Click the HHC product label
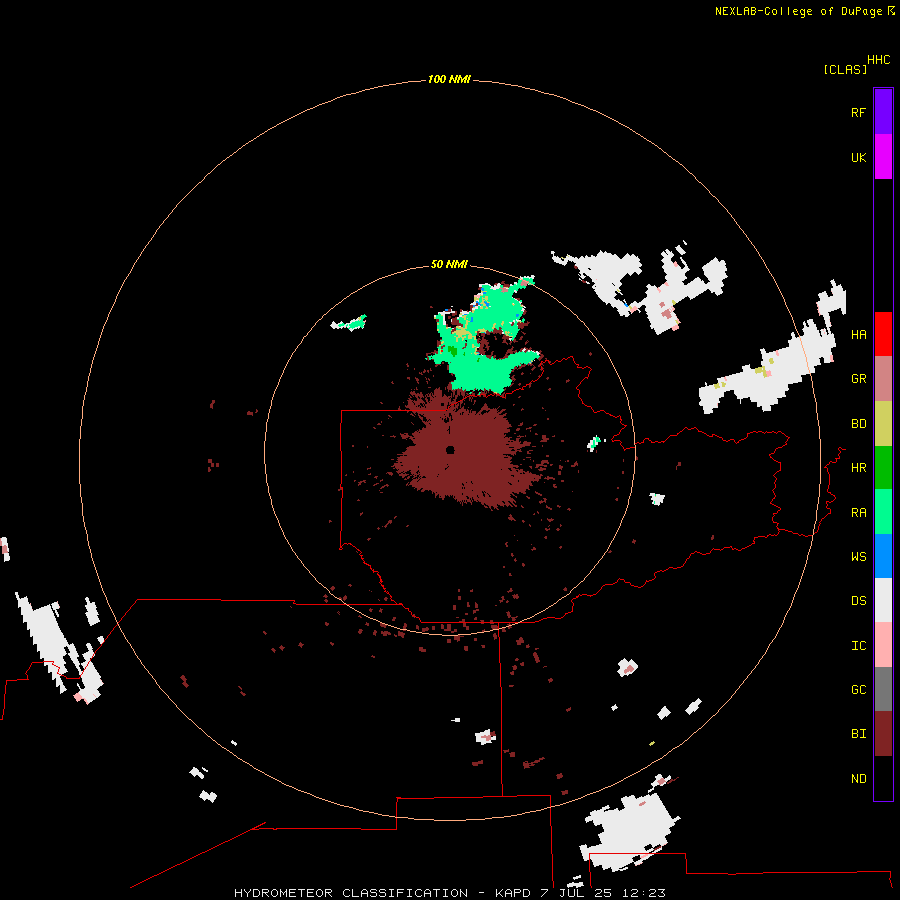The image size is (900, 900). (879, 60)
